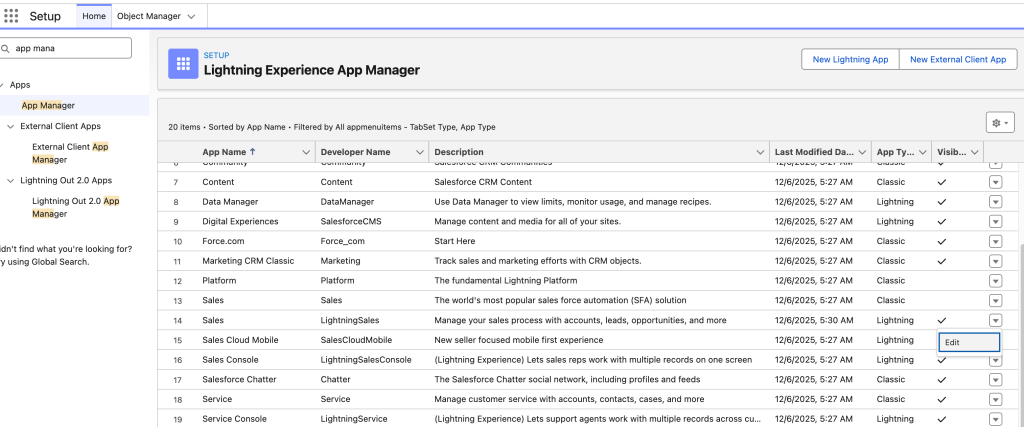Click the search magnifier in Quick Find

pos(6,48)
